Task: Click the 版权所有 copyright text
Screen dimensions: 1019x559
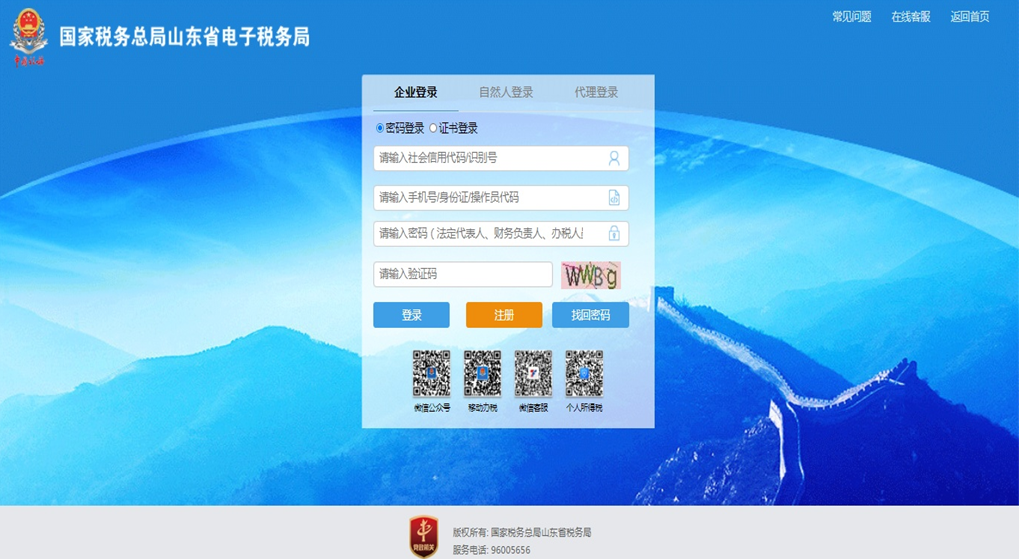Action: (522, 532)
